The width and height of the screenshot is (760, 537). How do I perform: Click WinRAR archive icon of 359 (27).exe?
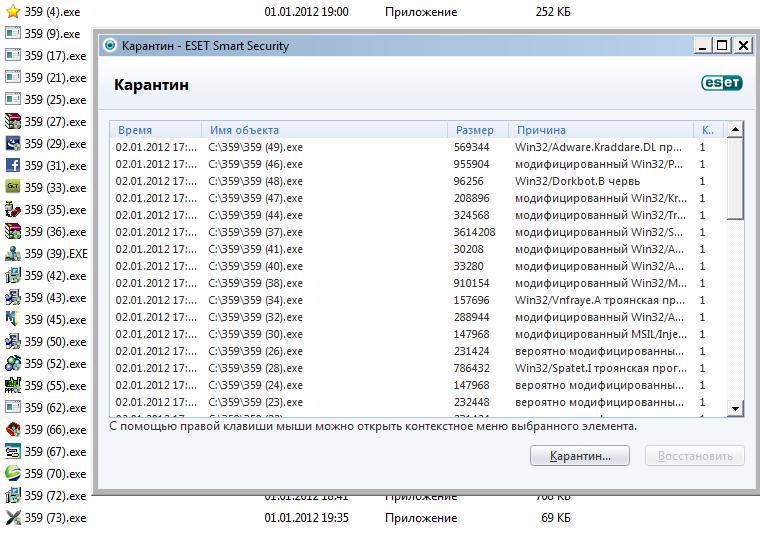13,121
